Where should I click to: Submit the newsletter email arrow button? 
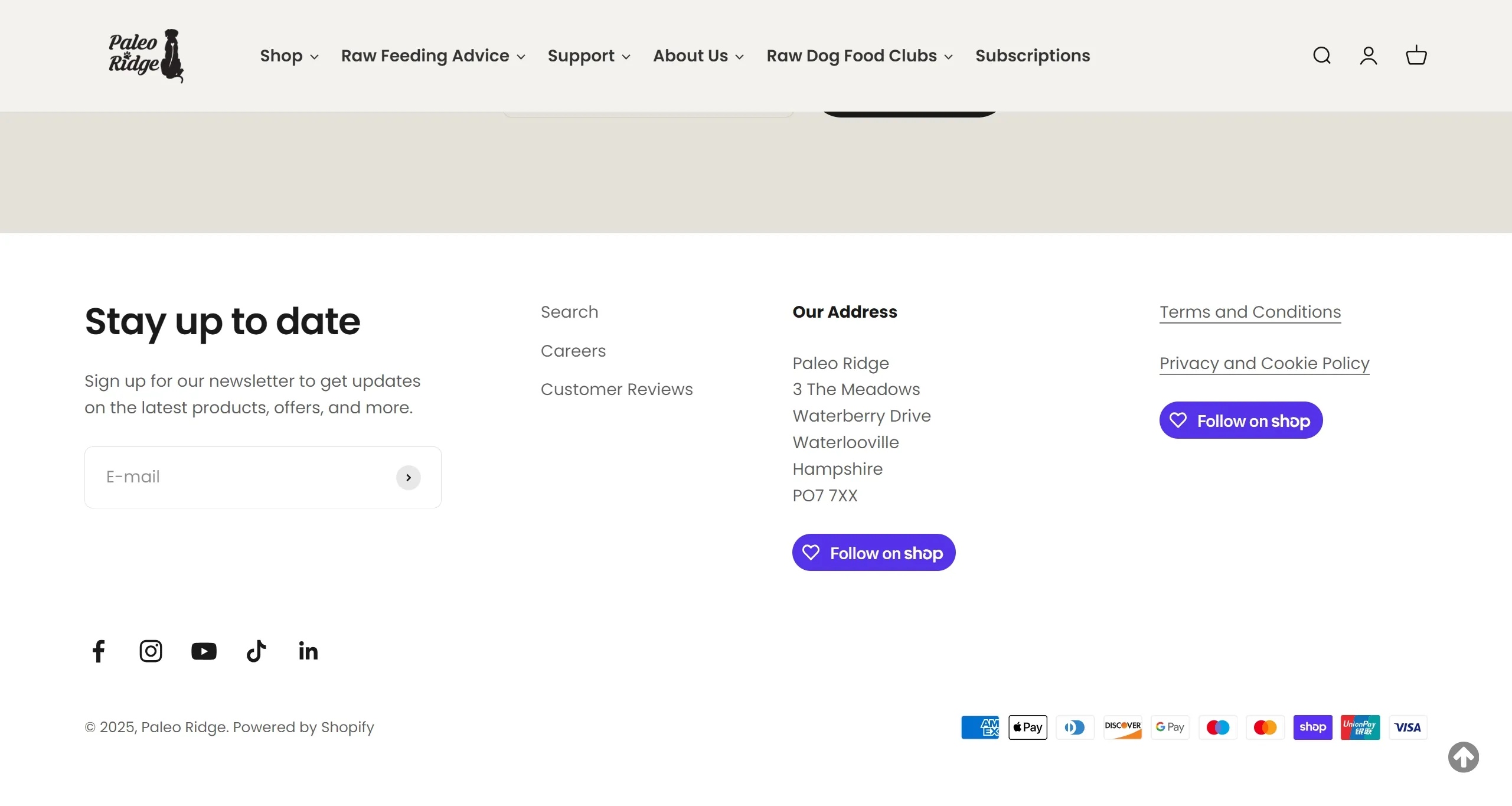point(408,478)
